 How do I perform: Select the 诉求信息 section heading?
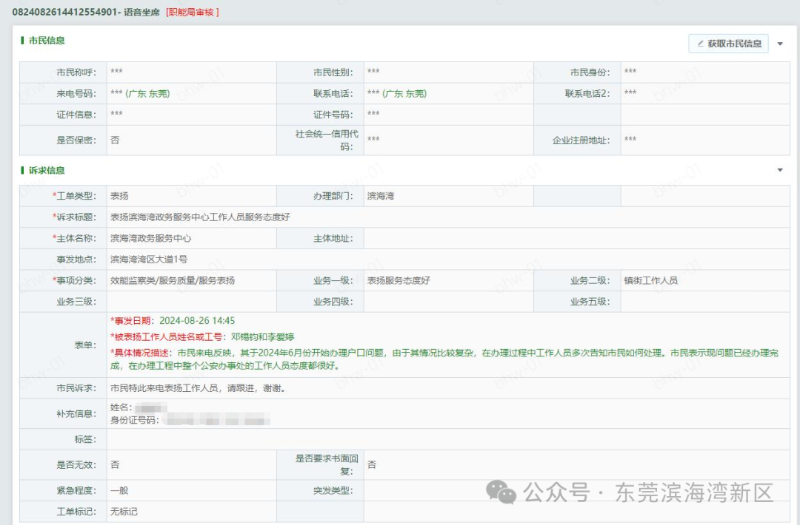(x=46, y=170)
